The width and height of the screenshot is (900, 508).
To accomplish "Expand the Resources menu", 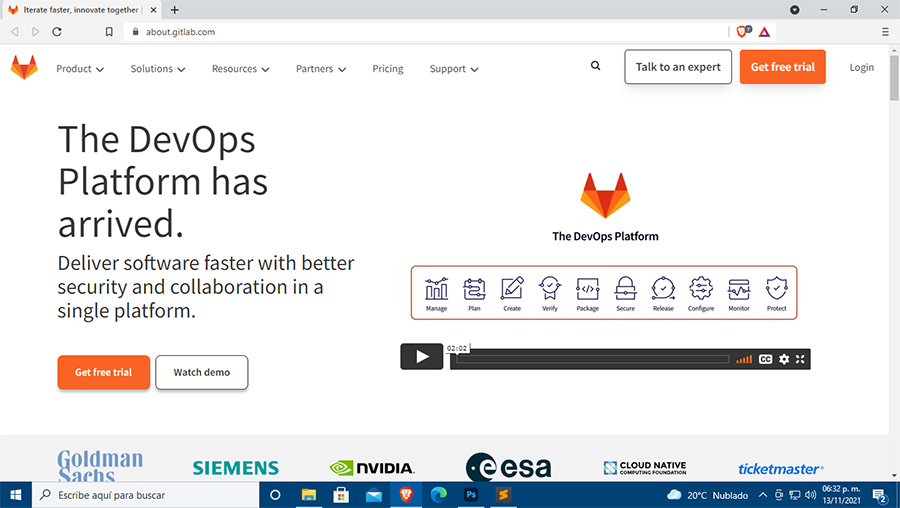I will (x=240, y=68).
